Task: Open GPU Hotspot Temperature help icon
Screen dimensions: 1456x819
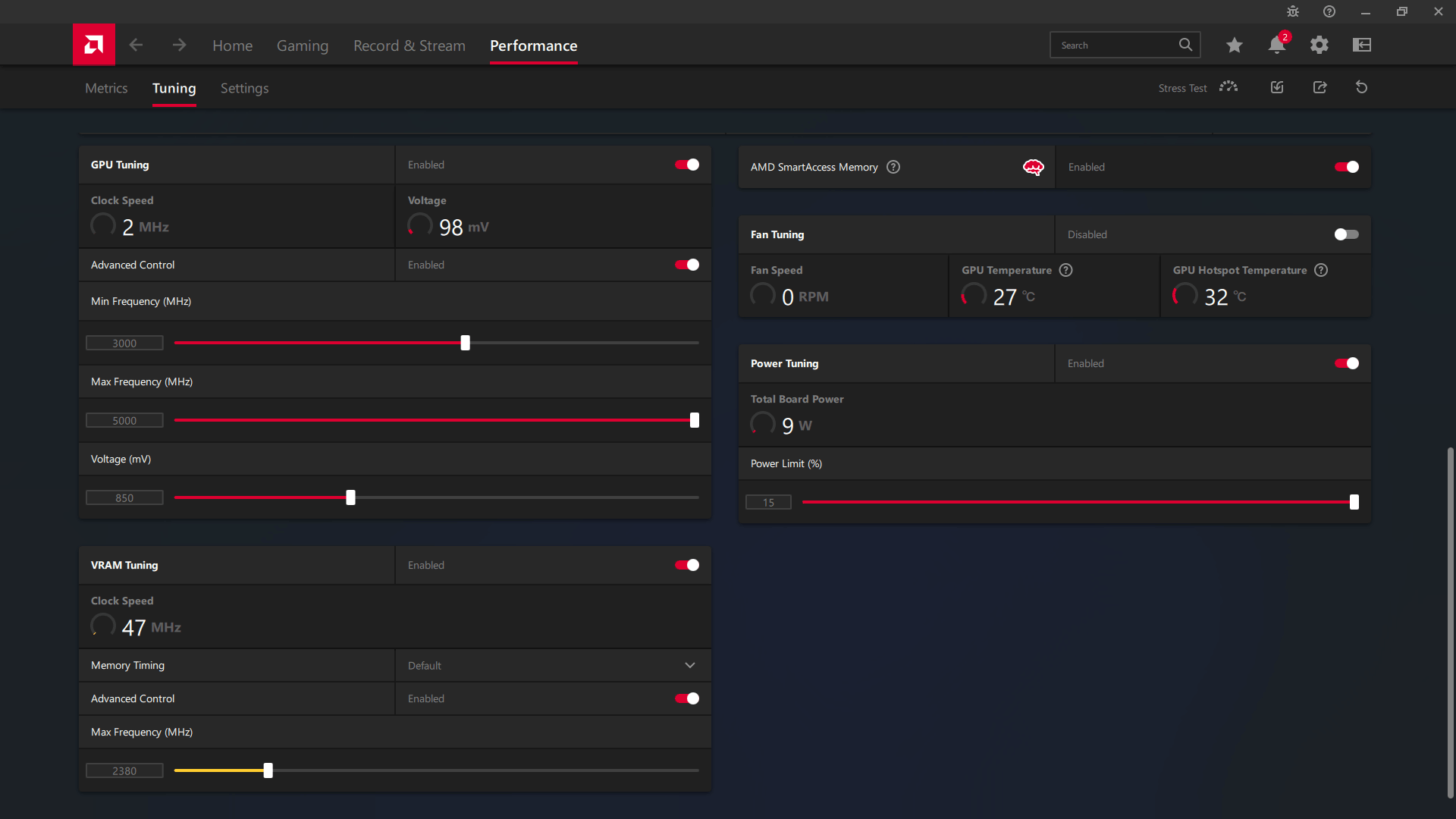Action: [x=1321, y=270]
